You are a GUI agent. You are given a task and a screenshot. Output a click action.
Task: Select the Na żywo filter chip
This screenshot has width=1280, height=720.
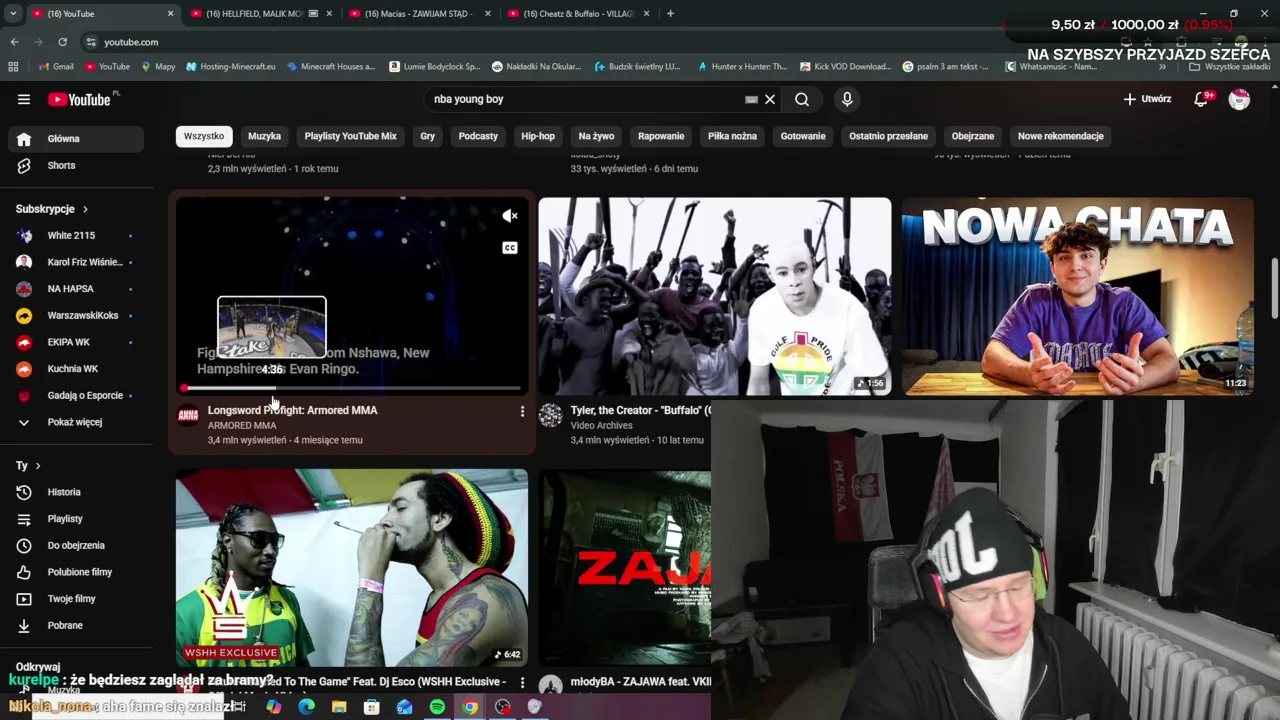pos(596,136)
